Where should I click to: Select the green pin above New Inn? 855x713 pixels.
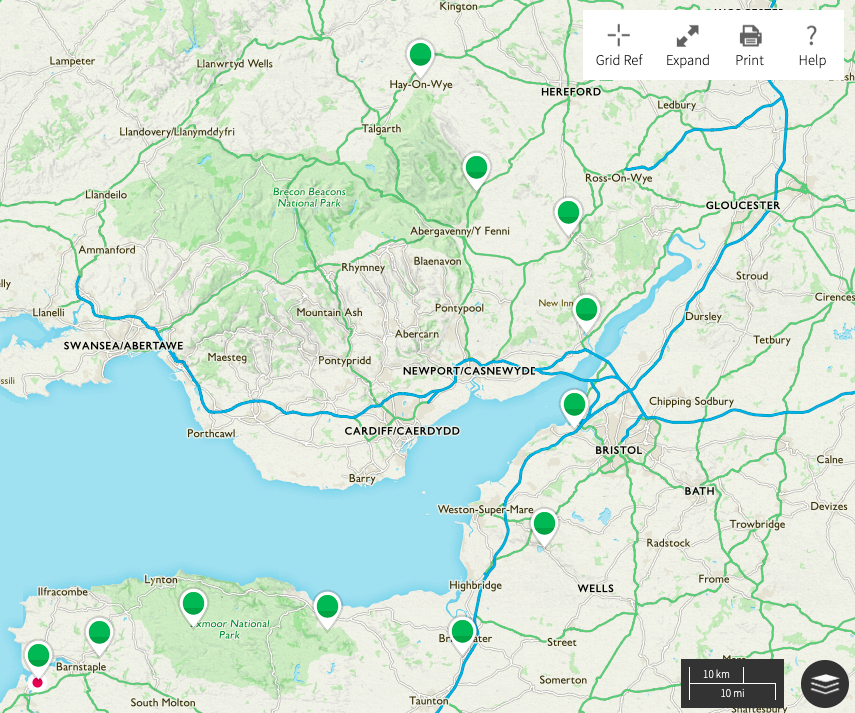586,310
